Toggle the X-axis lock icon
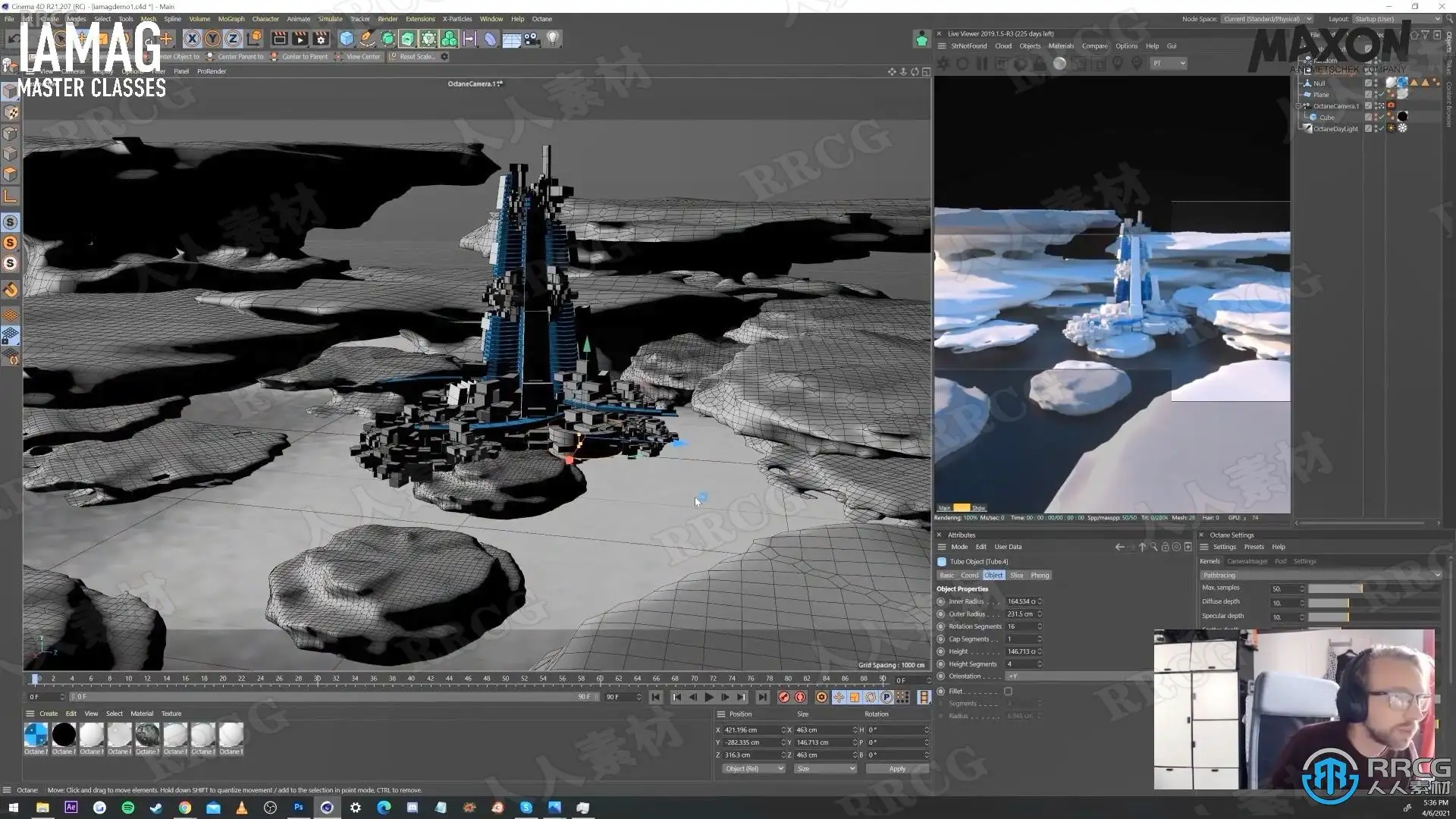1456x819 pixels. tap(192, 39)
